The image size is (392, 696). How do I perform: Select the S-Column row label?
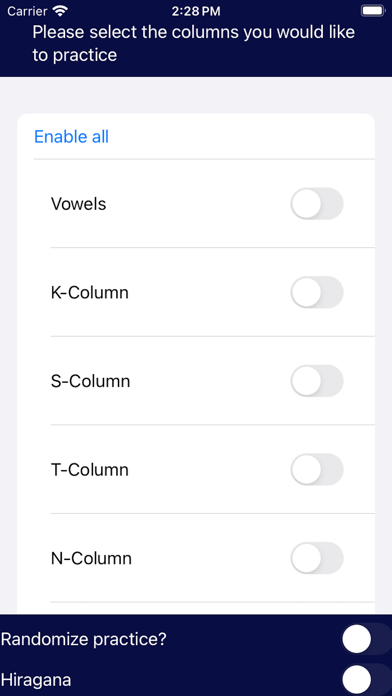tap(91, 381)
